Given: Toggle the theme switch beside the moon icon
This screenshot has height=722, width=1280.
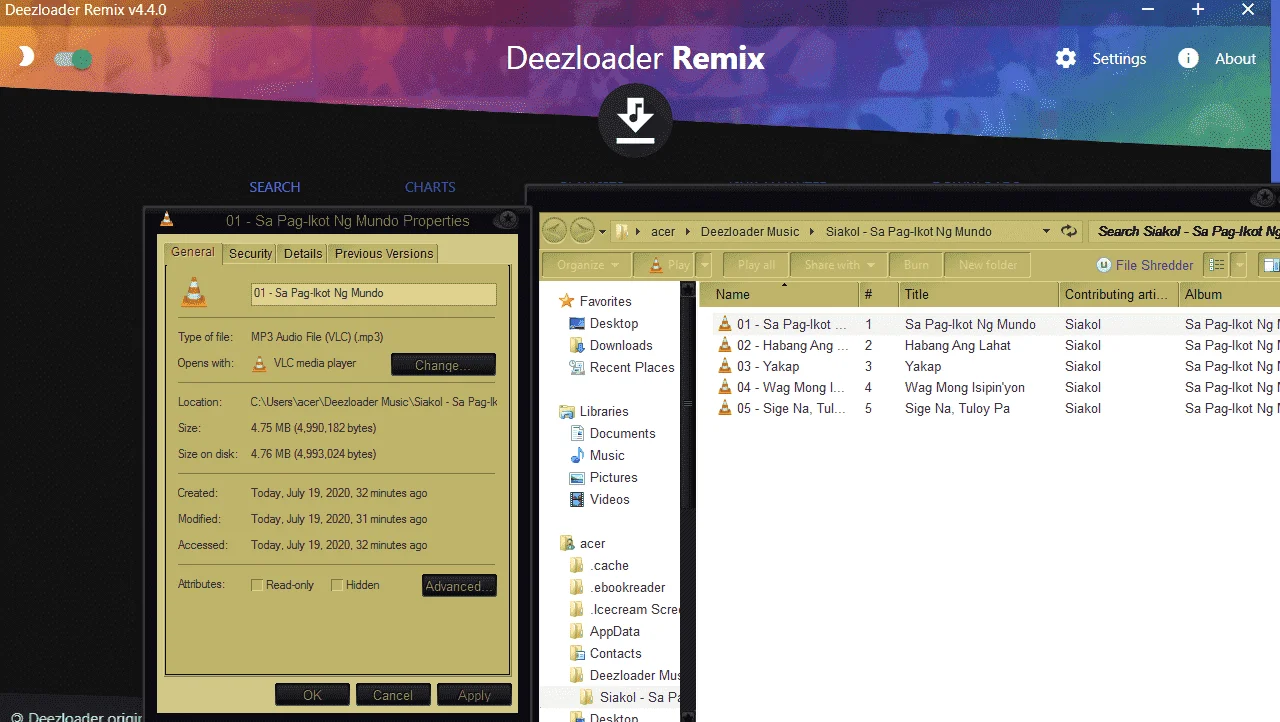Looking at the screenshot, I should click(x=73, y=59).
